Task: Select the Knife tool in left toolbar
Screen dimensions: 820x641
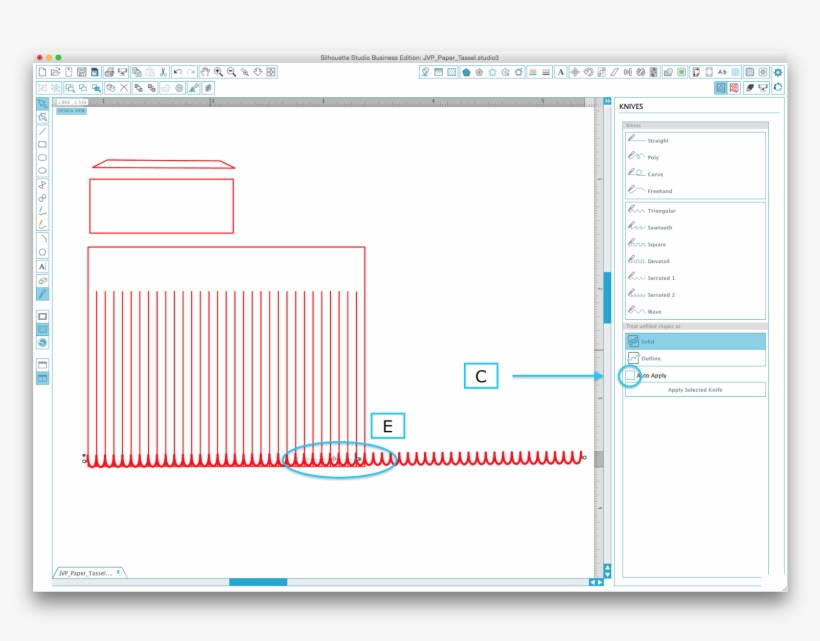Action: pyautogui.click(x=42, y=294)
